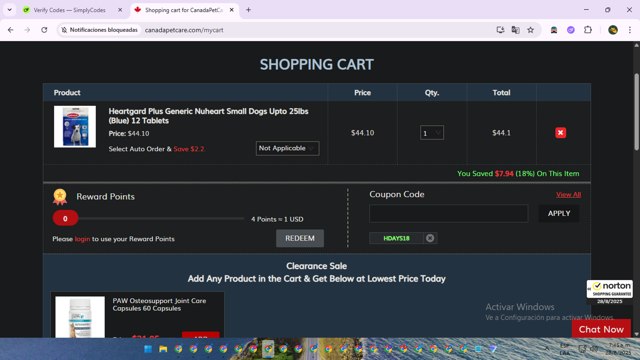640x360 pixels.
Task: Click the Norton Shopping Guarantee badge
Action: click(609, 289)
